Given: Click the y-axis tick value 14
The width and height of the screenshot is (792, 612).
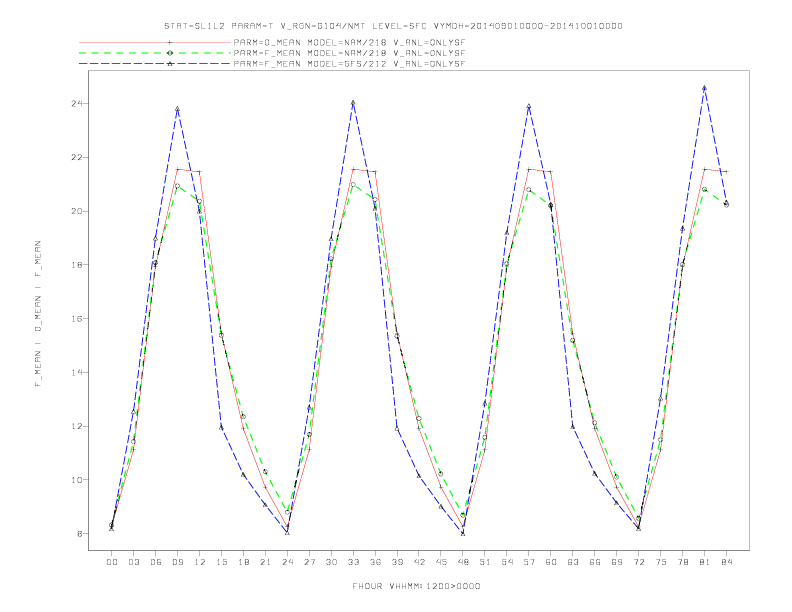Looking at the screenshot, I should pyautogui.click(x=77, y=372).
